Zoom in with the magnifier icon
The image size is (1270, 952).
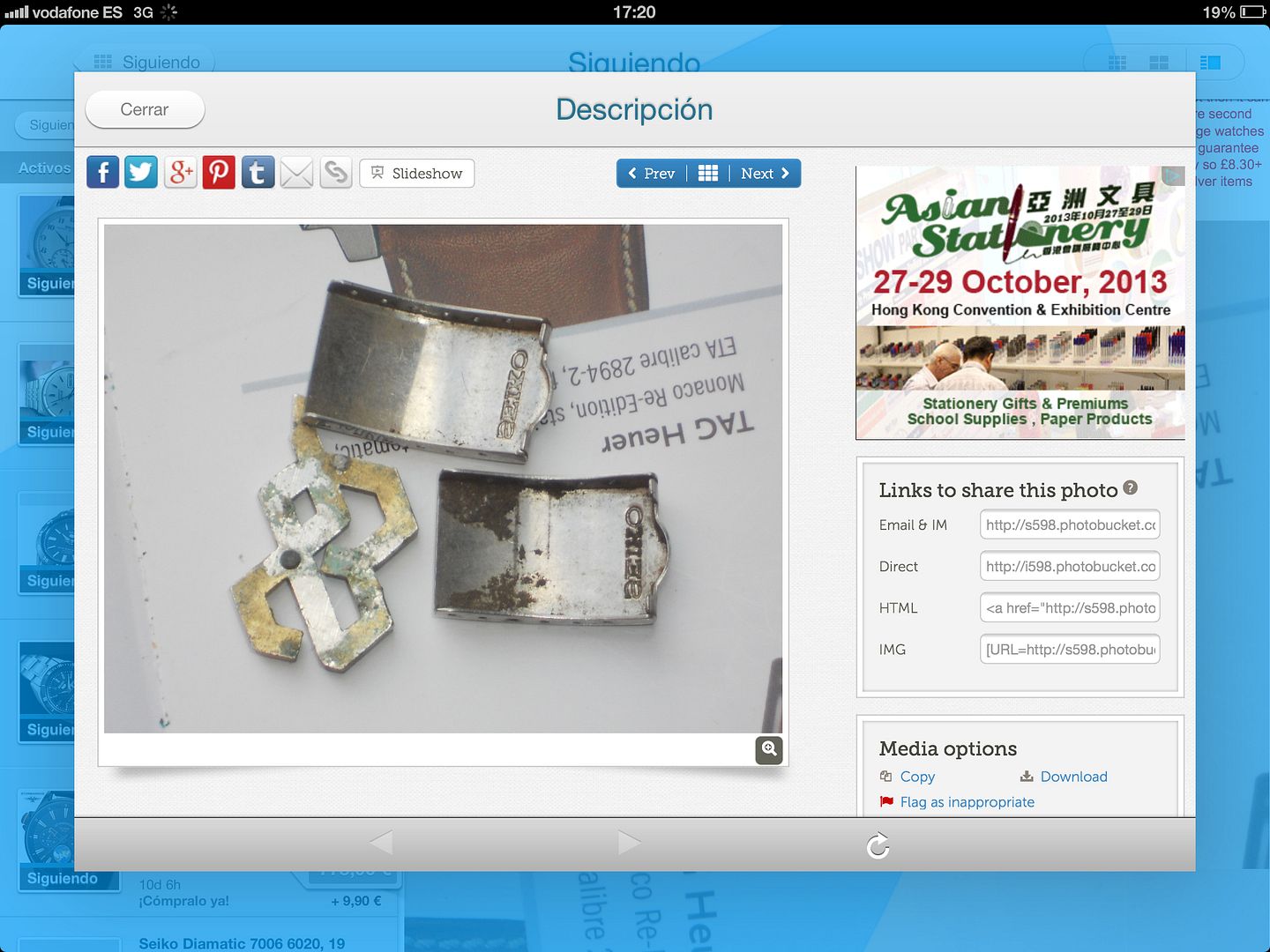point(769,750)
